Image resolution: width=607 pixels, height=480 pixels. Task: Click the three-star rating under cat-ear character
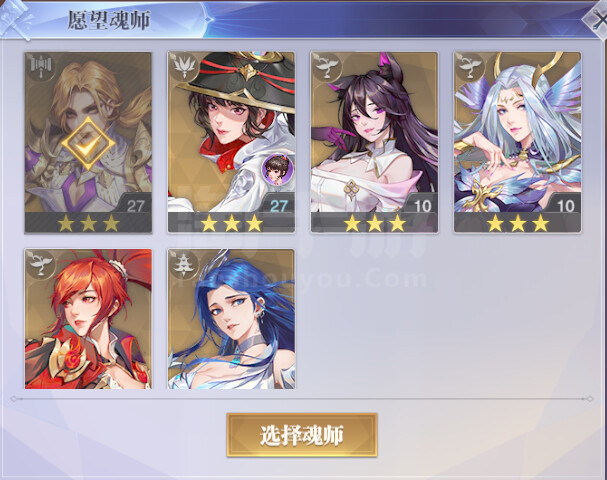[374, 223]
